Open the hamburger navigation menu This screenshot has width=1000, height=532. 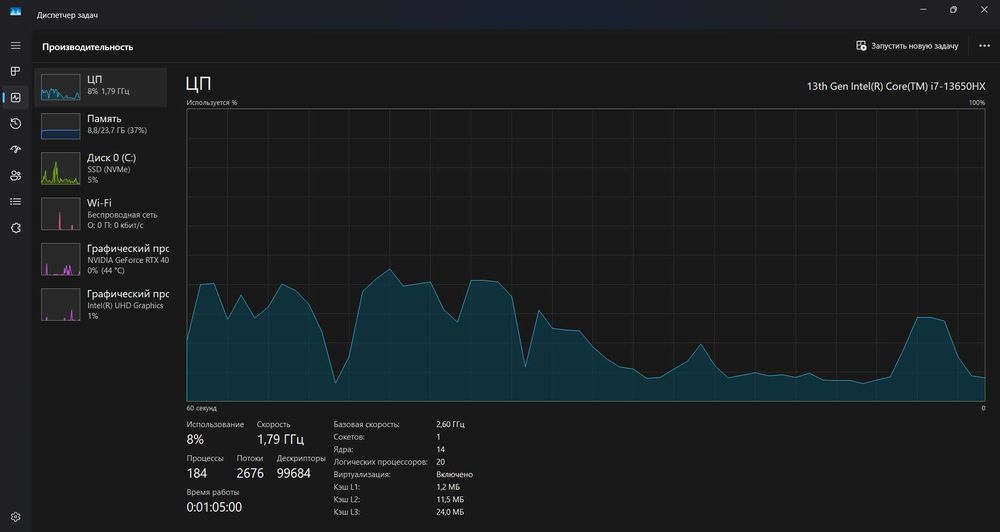click(15, 46)
